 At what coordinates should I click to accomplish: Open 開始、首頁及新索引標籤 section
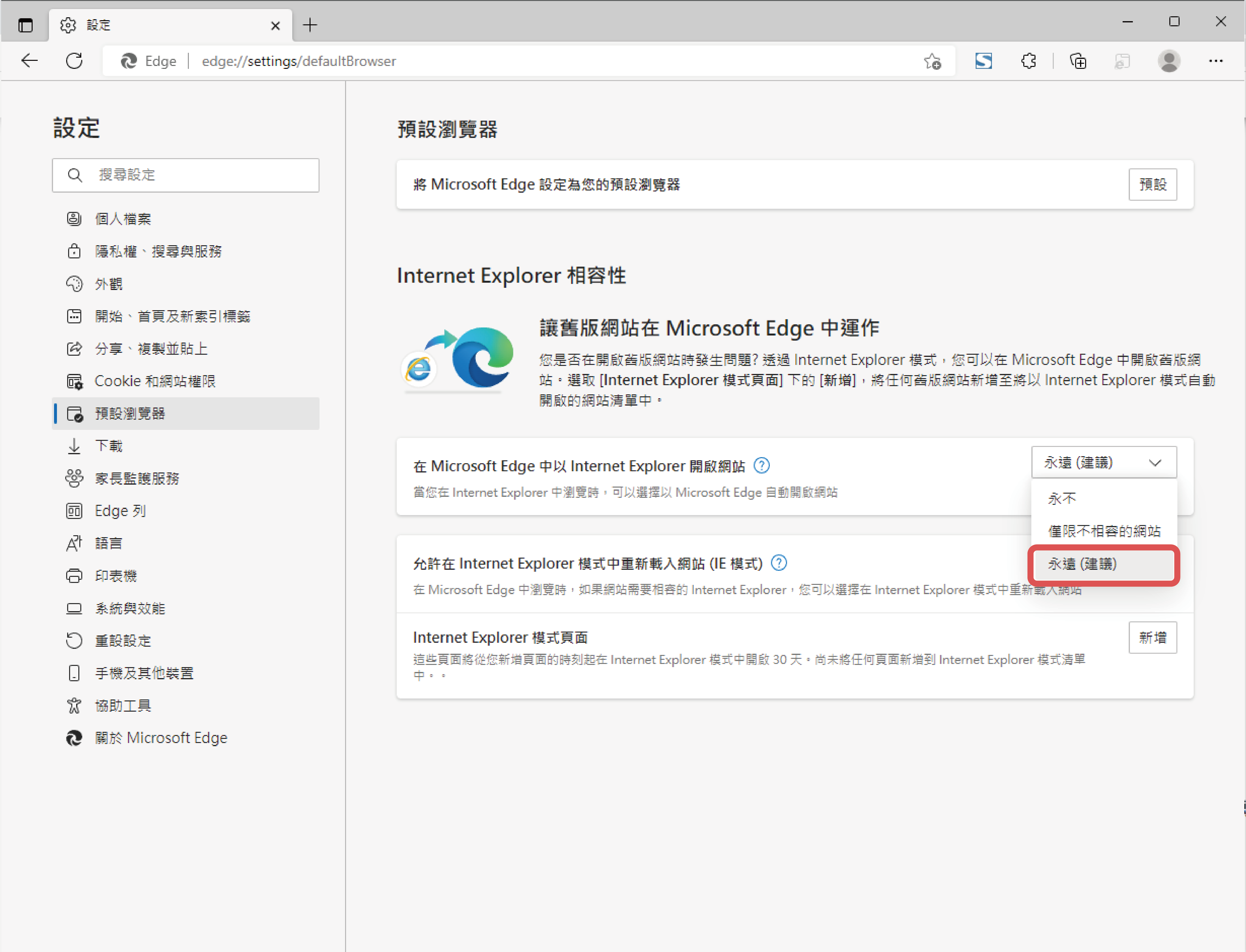[186, 316]
